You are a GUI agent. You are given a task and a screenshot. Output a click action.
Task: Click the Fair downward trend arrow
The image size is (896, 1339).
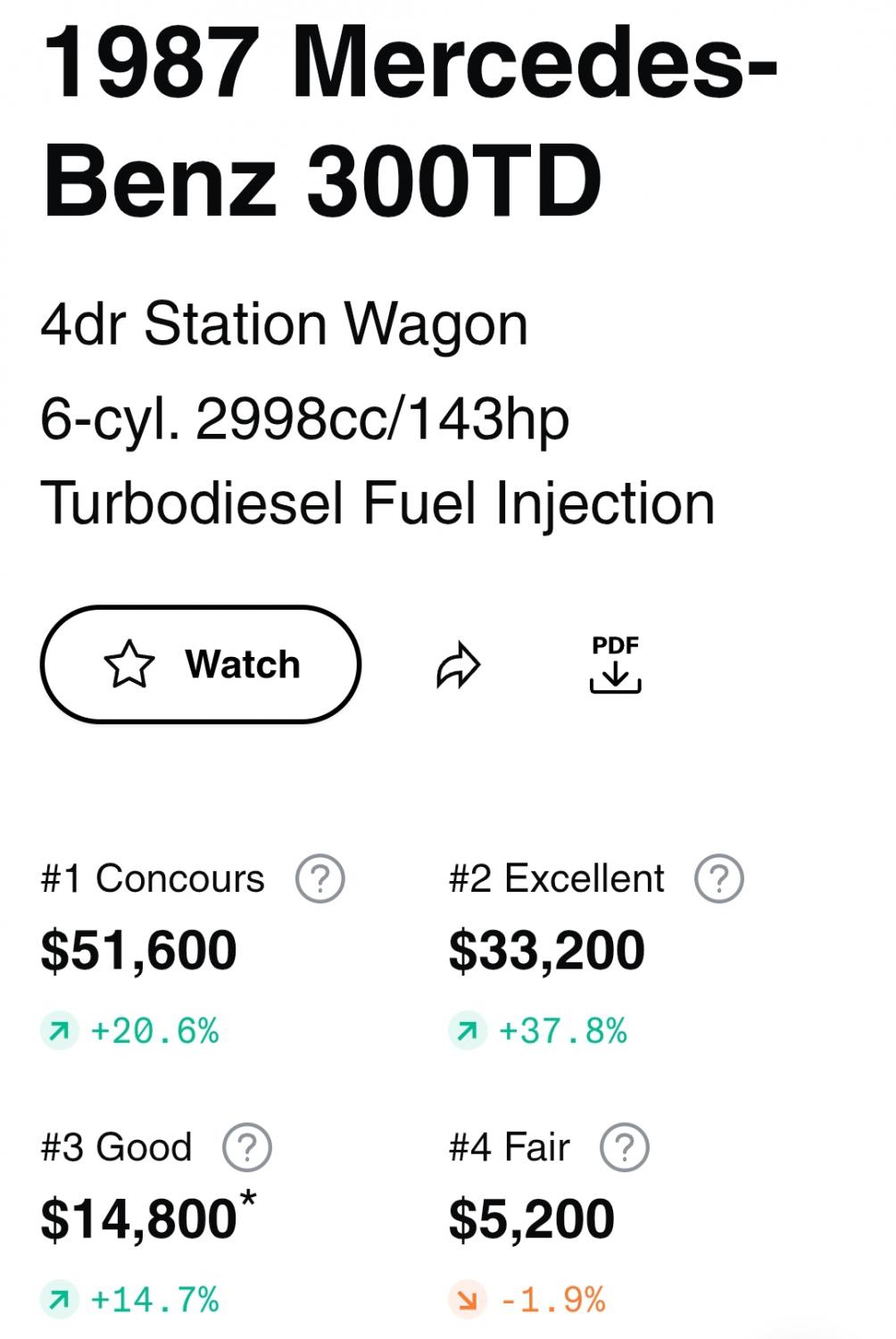467,1301
